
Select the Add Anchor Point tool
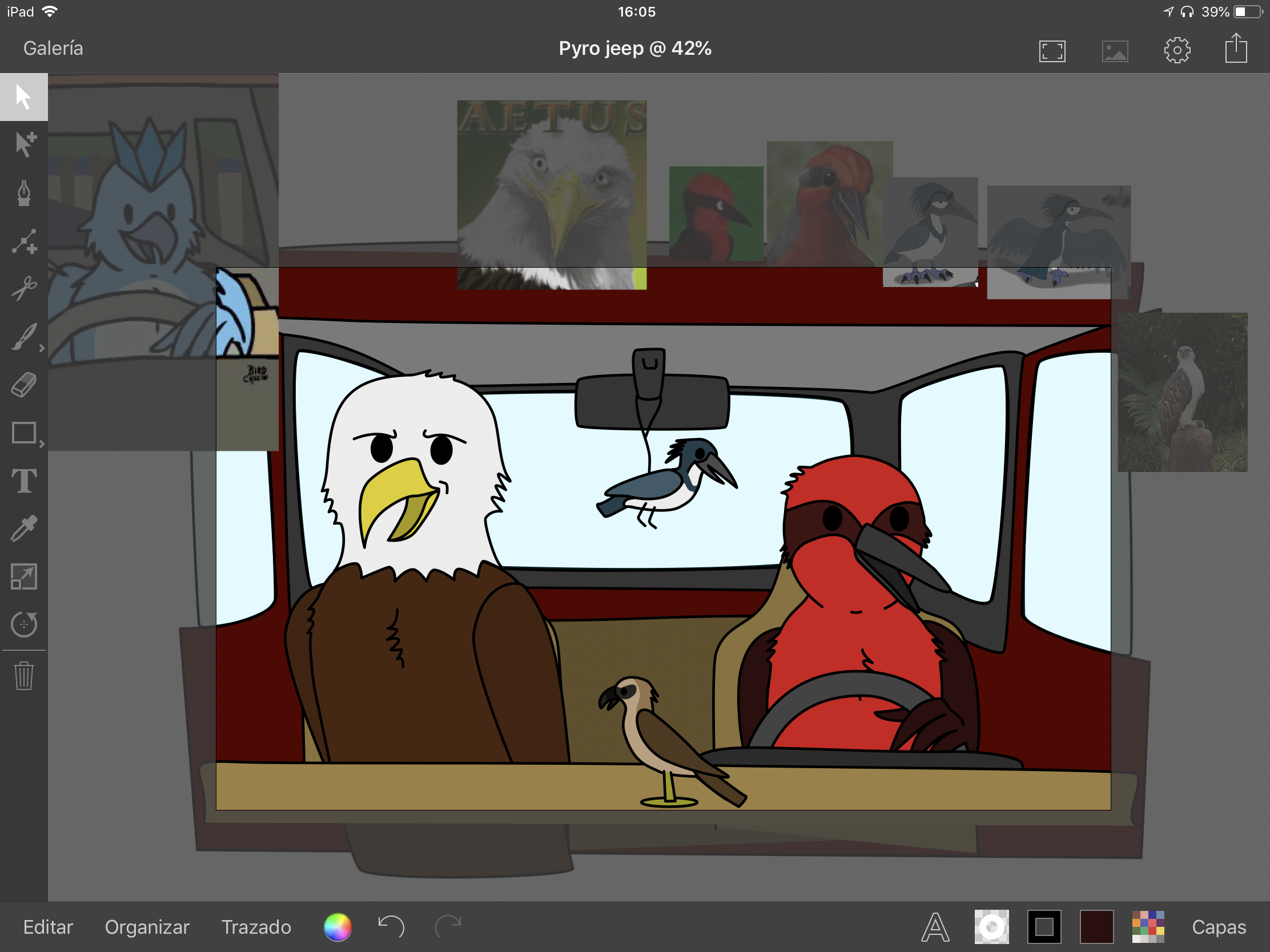[23, 241]
